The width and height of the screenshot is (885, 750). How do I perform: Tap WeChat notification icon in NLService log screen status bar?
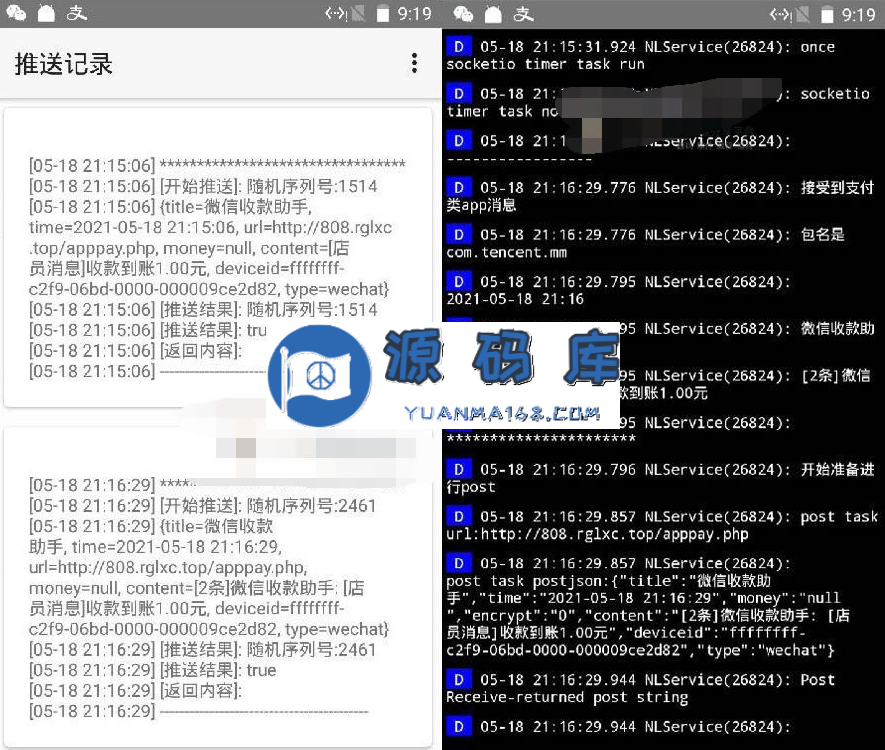coord(463,14)
